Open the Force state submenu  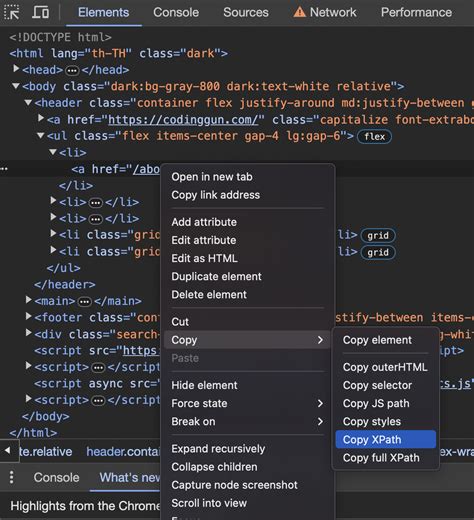[x=248, y=403]
